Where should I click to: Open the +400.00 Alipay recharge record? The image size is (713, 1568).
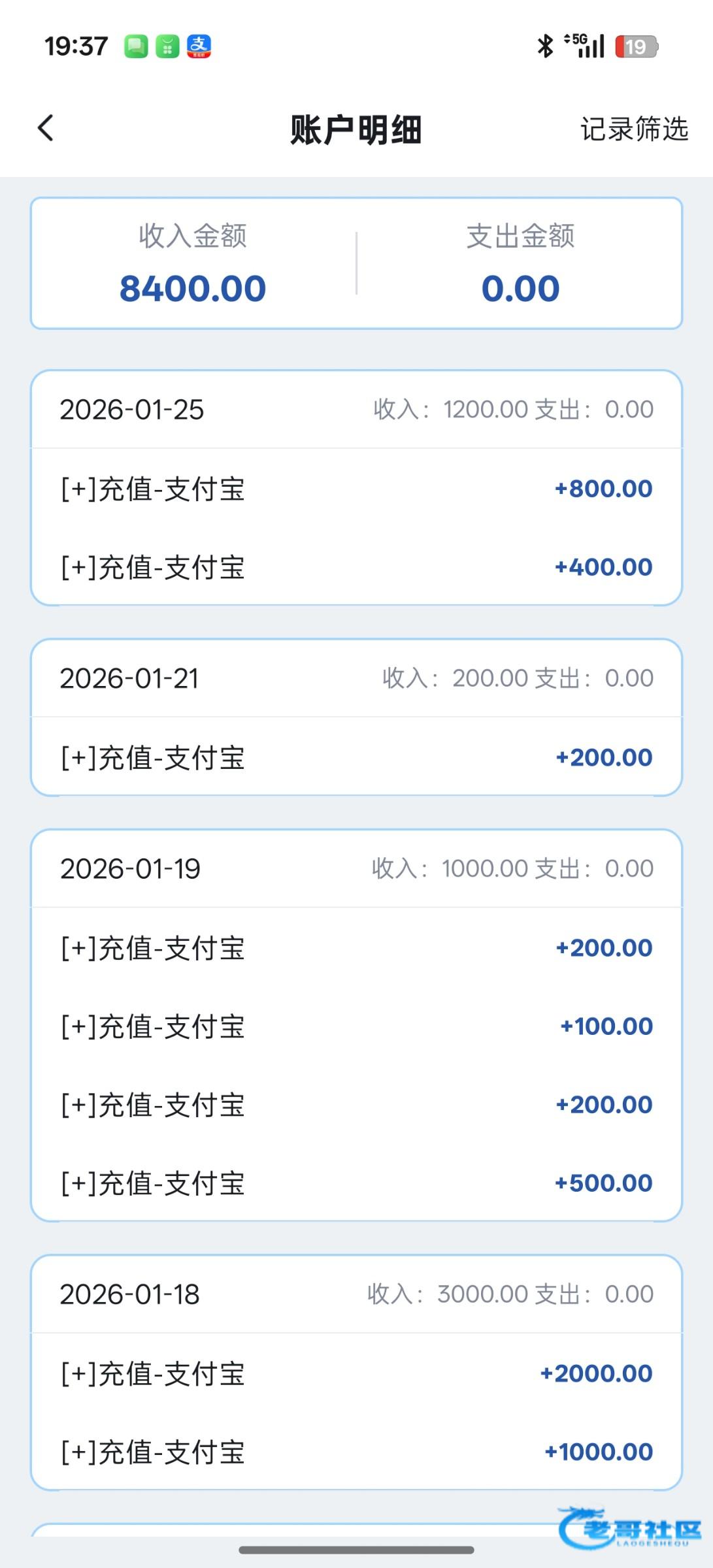point(356,567)
